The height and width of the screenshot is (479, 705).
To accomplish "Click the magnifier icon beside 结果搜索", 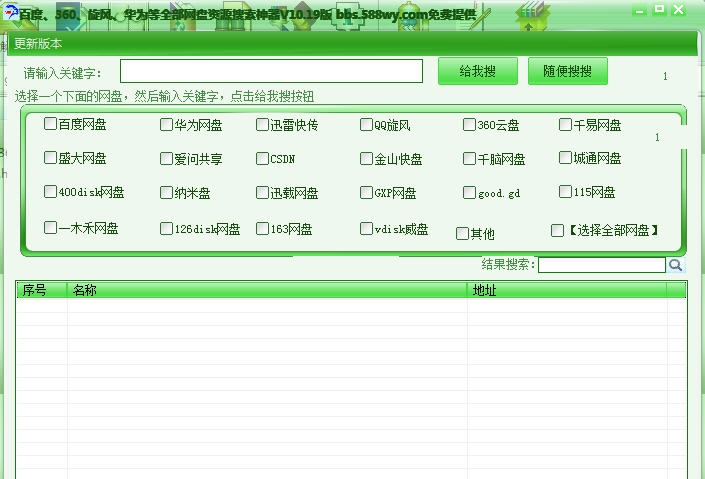I will pyautogui.click(x=675, y=265).
